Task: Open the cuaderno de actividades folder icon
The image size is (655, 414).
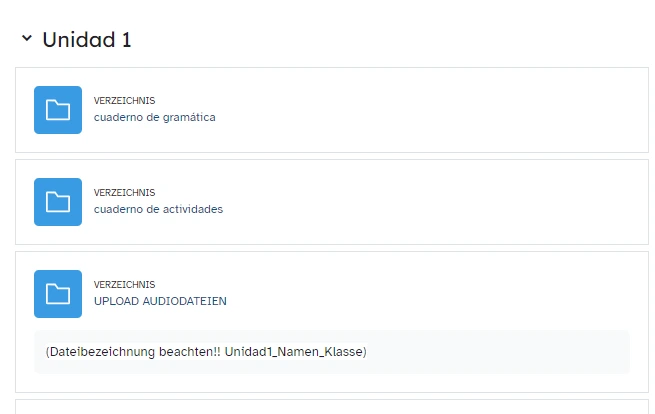Action: [x=58, y=202]
